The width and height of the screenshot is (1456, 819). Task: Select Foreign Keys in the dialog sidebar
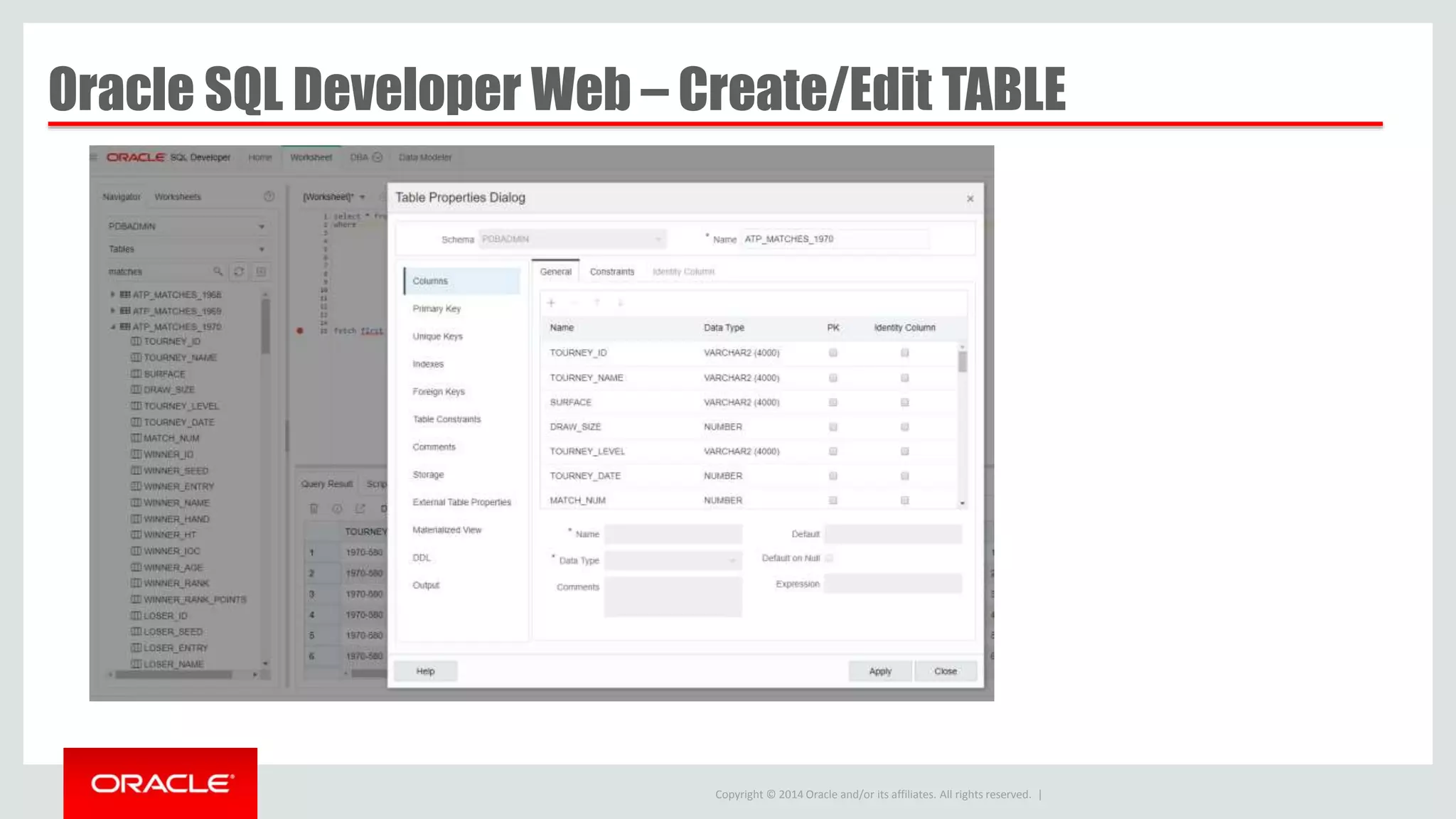(439, 392)
